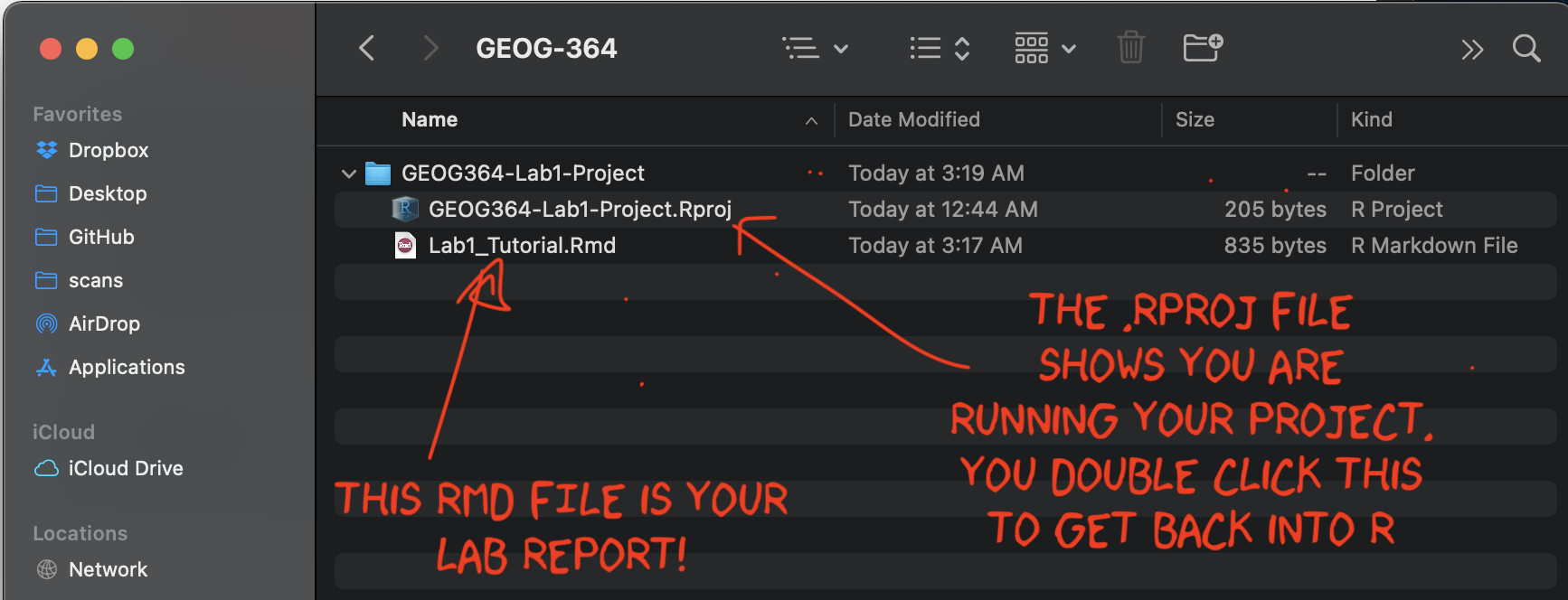Viewport: 1568px width, 600px height.
Task: Open iCloud Drive in sidebar
Action: coord(125,468)
